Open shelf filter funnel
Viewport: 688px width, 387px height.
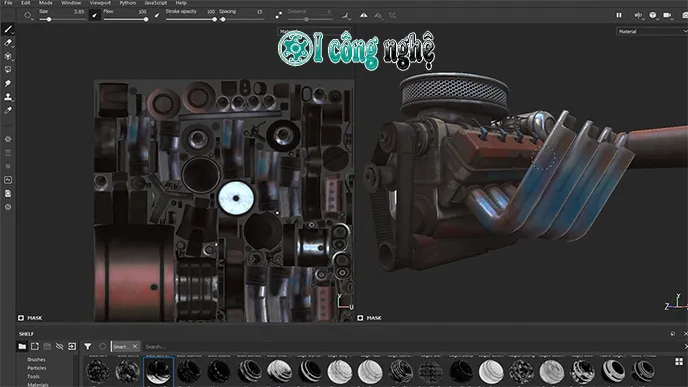88,347
